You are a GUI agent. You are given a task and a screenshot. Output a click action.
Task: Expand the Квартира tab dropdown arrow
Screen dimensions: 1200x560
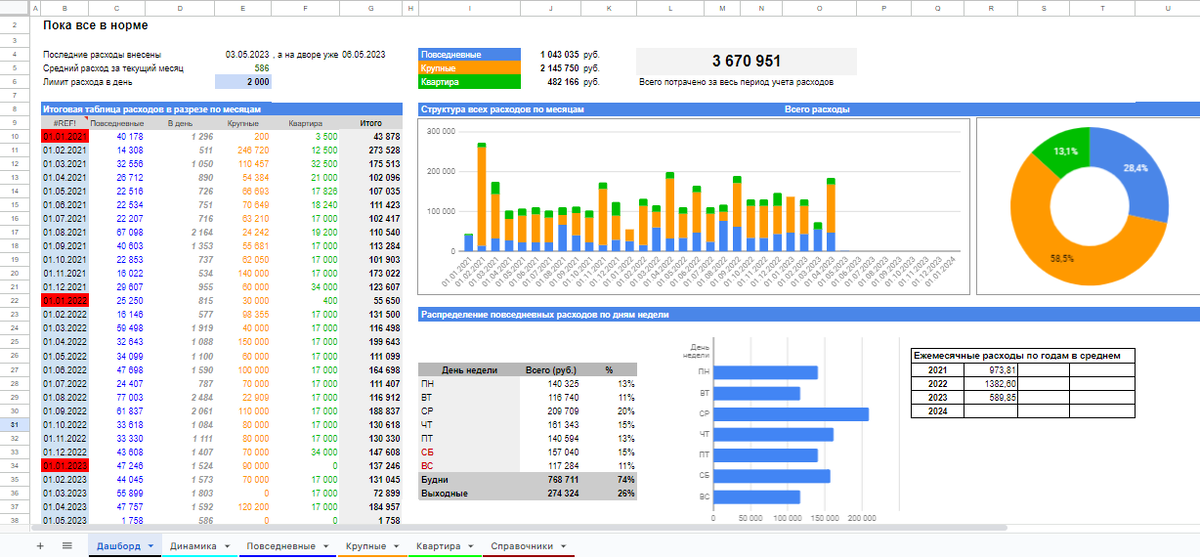(469, 547)
